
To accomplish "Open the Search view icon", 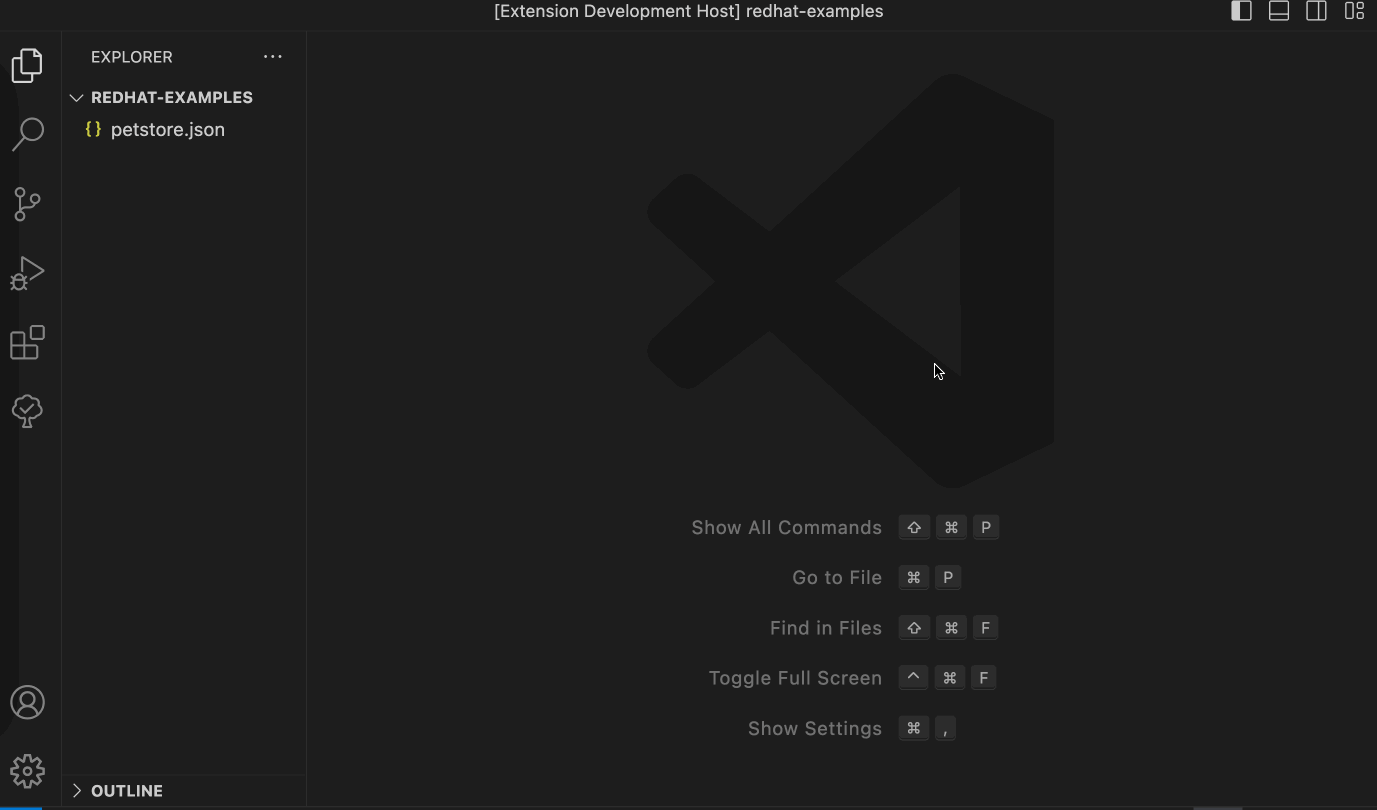I will 27,134.
